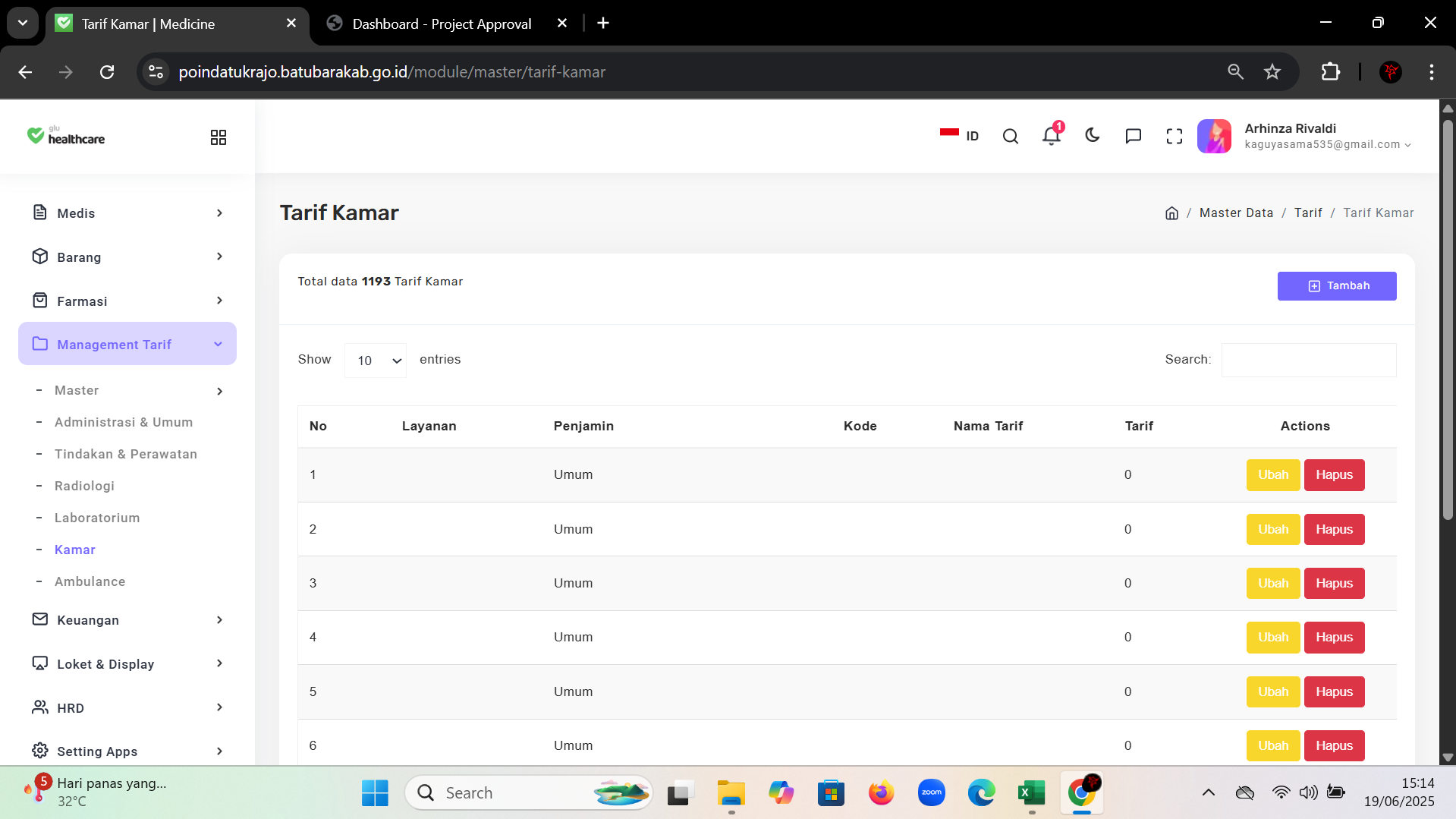Viewport: 1456px width, 819px height.
Task: Toggle dark mode moon icon
Action: [x=1093, y=136]
